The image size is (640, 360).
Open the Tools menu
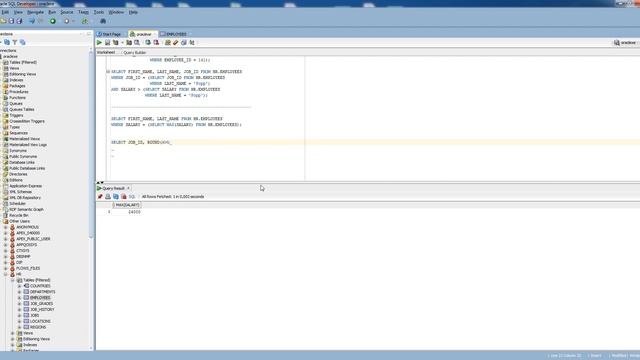click(x=99, y=12)
